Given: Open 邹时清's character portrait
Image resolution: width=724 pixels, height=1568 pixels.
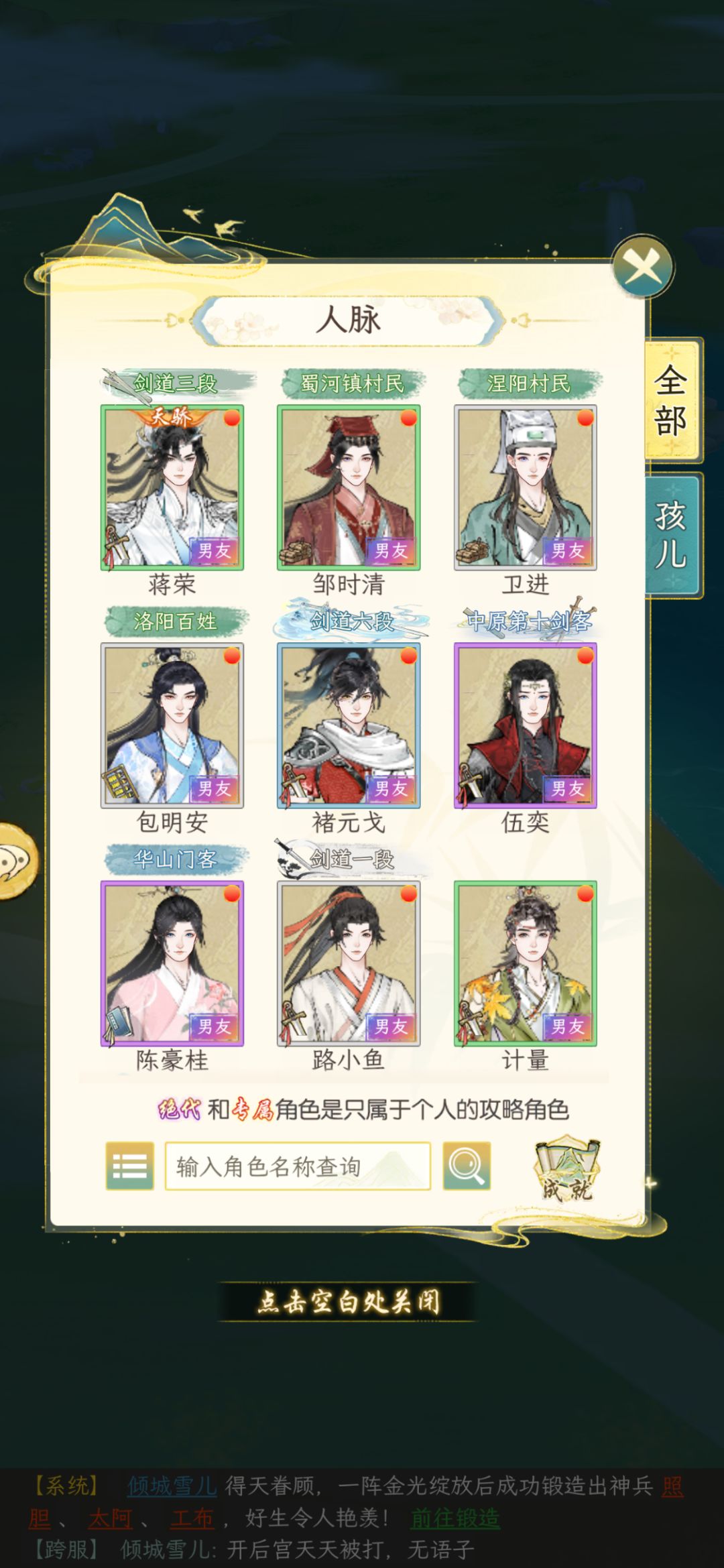Looking at the screenshot, I should pos(349,487).
